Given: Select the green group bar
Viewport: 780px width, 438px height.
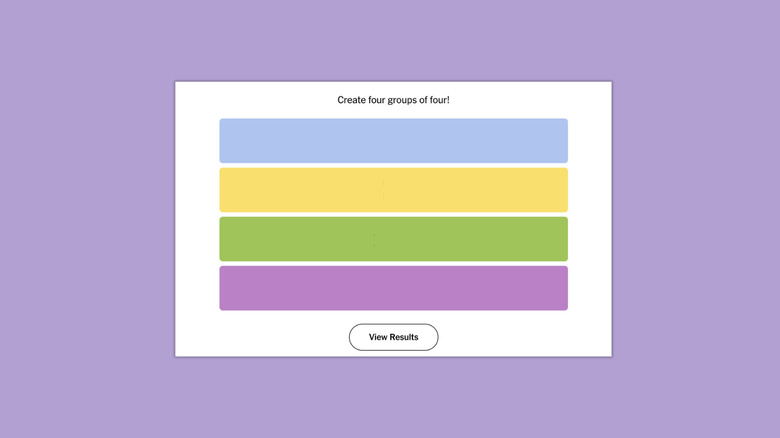Looking at the screenshot, I should tap(393, 239).
